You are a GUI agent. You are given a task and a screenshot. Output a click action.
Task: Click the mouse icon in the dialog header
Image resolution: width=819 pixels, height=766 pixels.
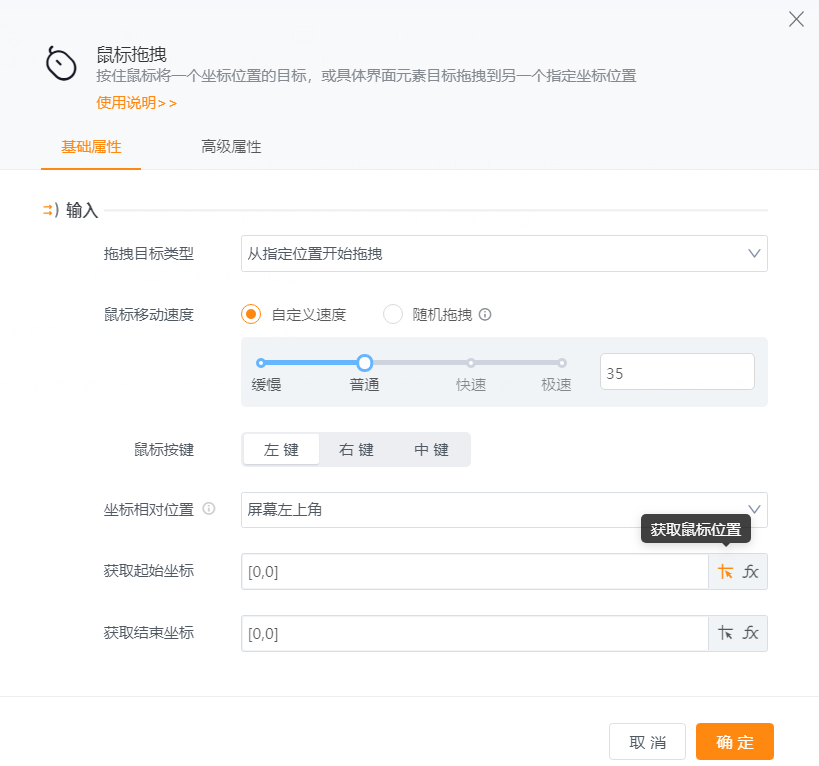click(61, 64)
